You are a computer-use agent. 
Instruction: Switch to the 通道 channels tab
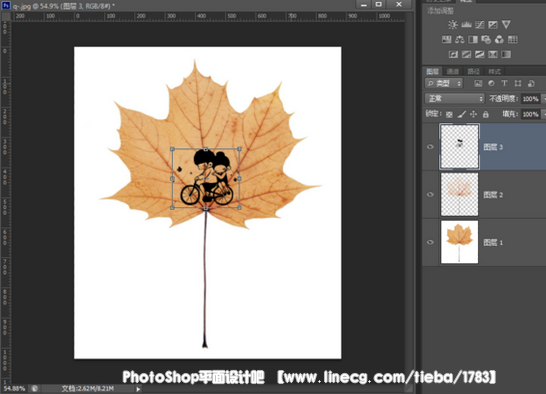(x=453, y=71)
